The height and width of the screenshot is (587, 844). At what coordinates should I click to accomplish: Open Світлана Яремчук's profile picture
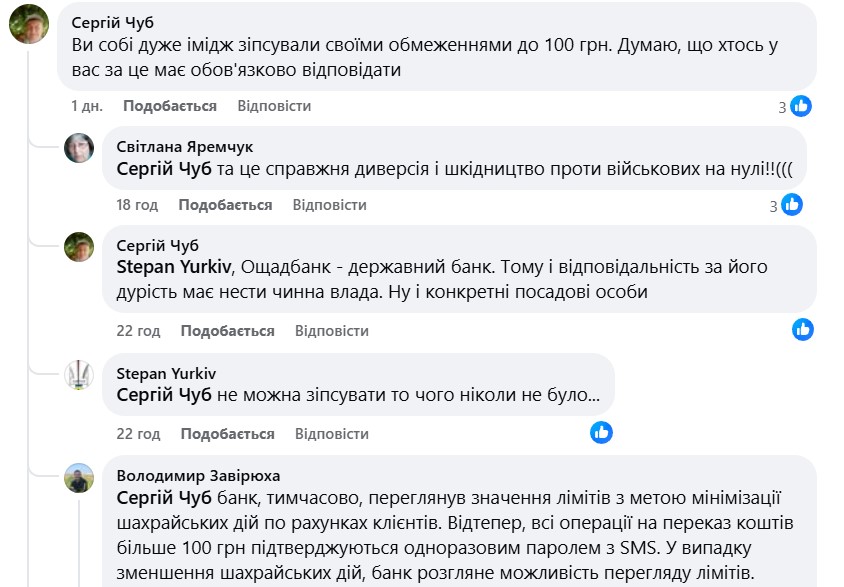coord(80,147)
